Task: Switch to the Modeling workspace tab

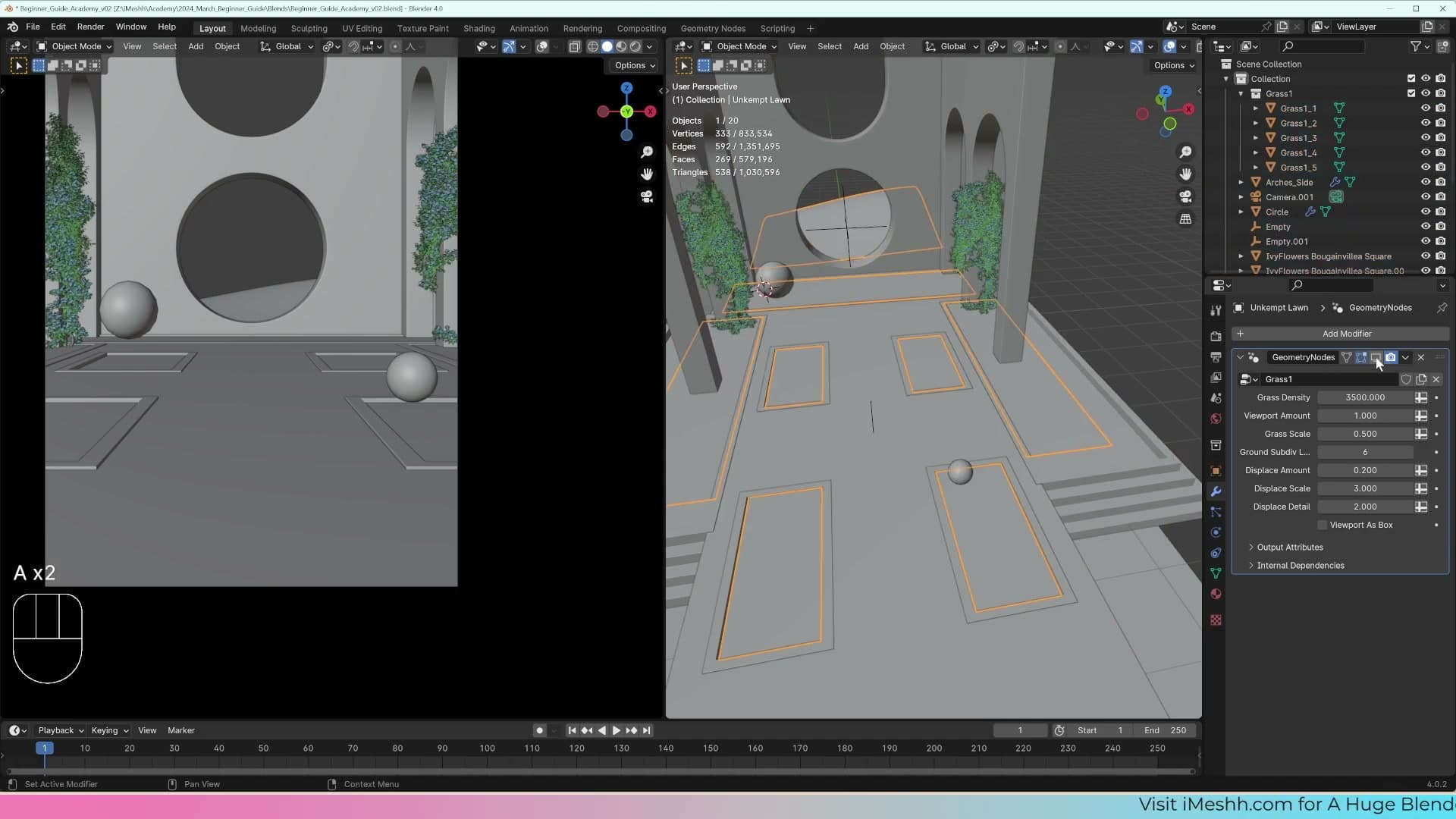Action: click(258, 28)
